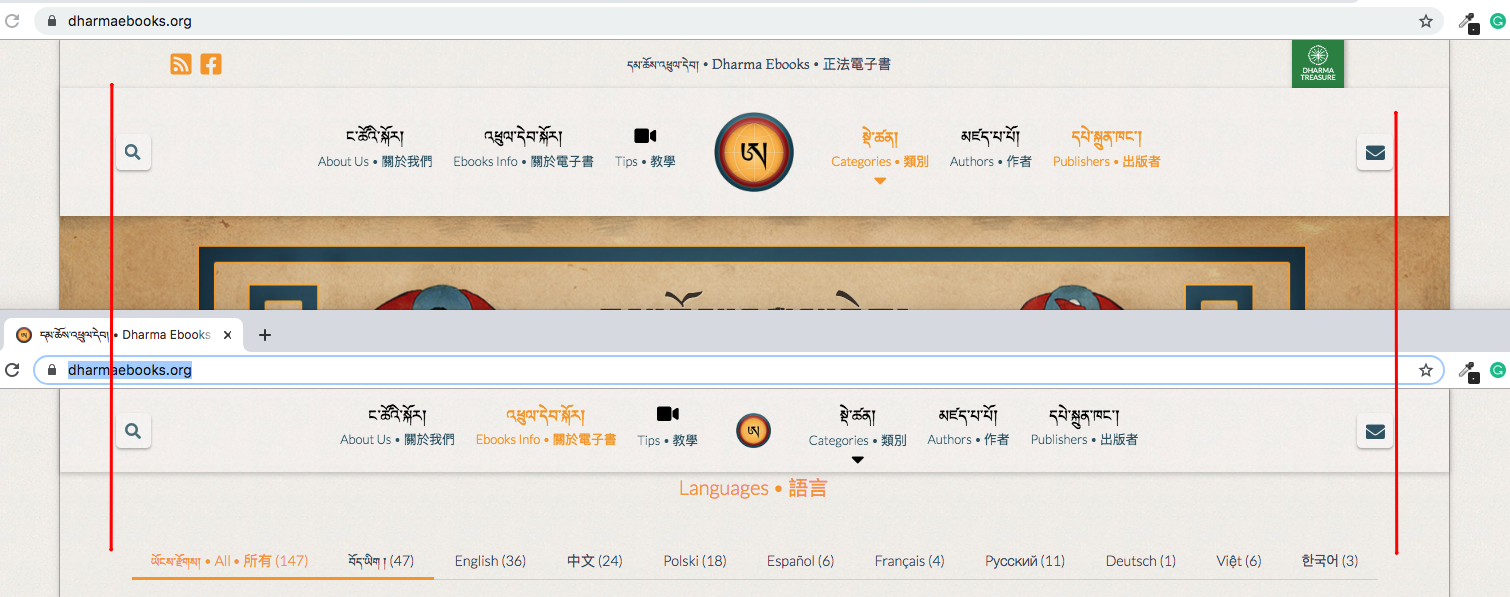Select the English (36) language tab

point(490,561)
